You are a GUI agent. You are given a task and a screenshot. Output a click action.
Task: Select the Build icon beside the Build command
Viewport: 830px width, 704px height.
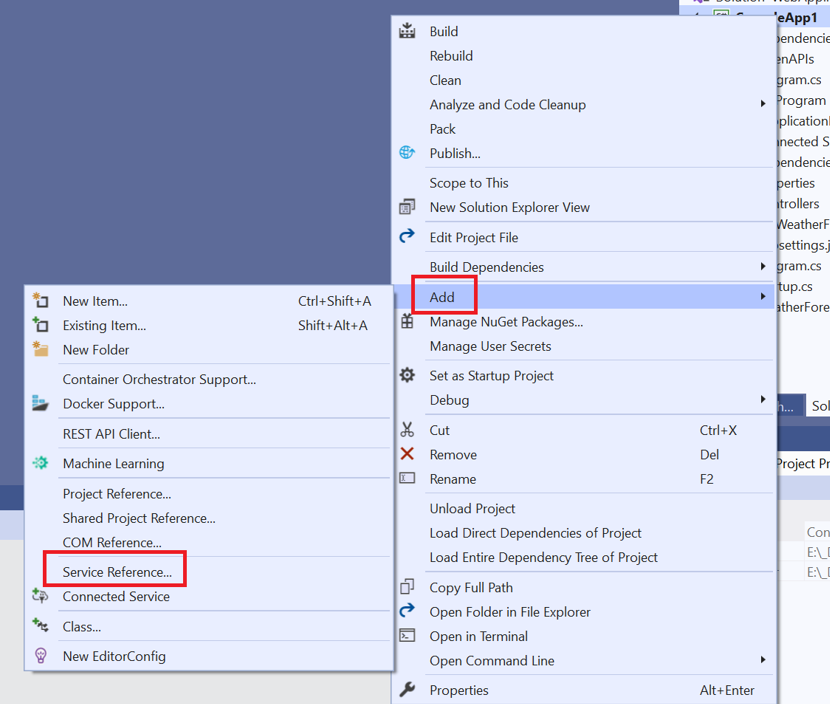click(x=407, y=31)
